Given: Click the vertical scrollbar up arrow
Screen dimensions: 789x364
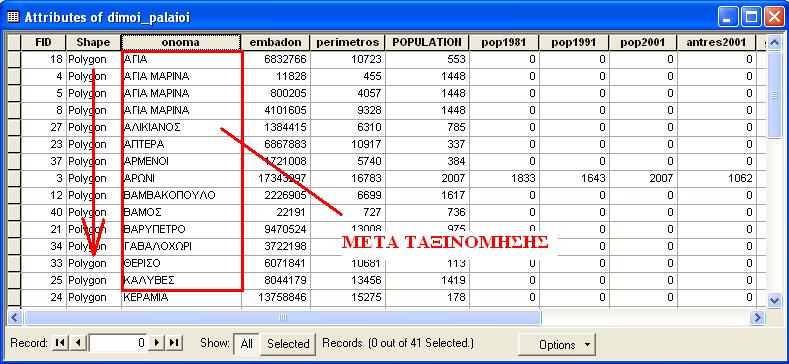Looking at the screenshot, I should tap(774, 43).
